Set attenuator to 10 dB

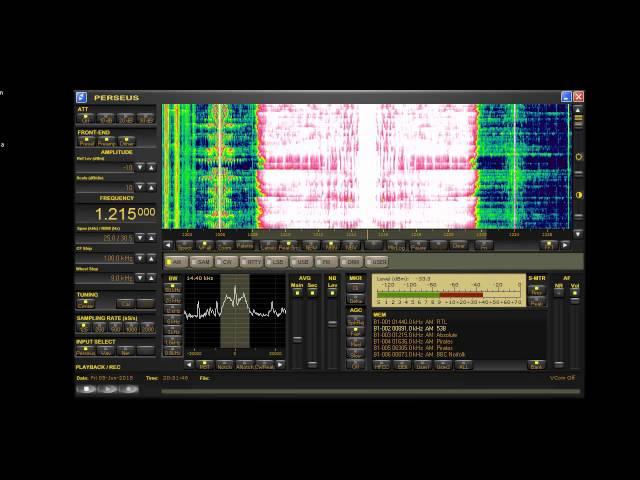[106, 119]
